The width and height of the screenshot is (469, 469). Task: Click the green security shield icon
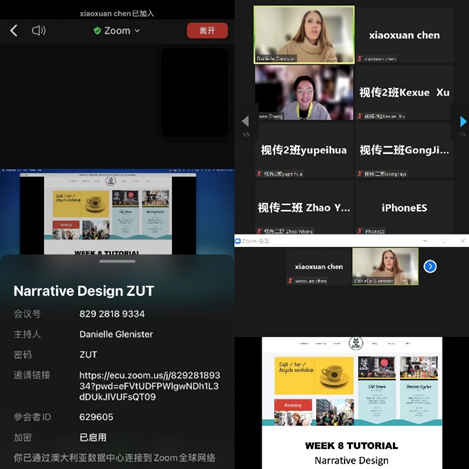point(97,31)
